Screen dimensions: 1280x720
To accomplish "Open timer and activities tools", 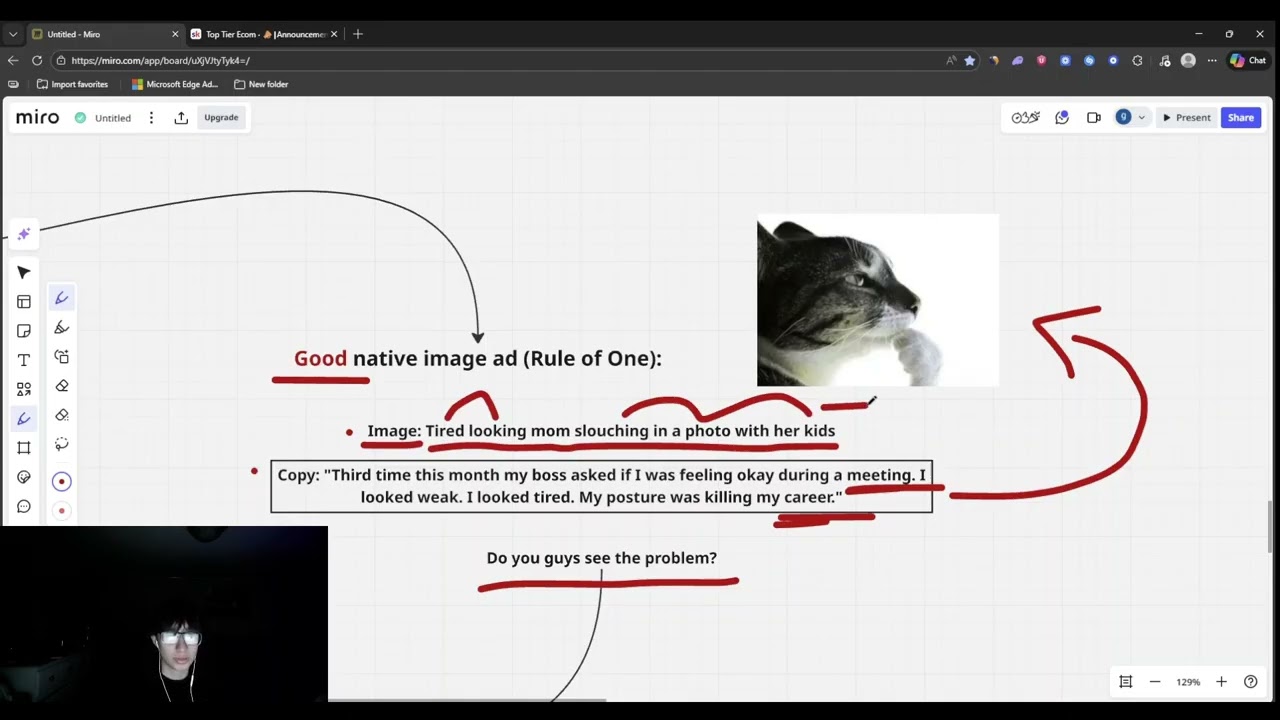I will (x=1025, y=117).
